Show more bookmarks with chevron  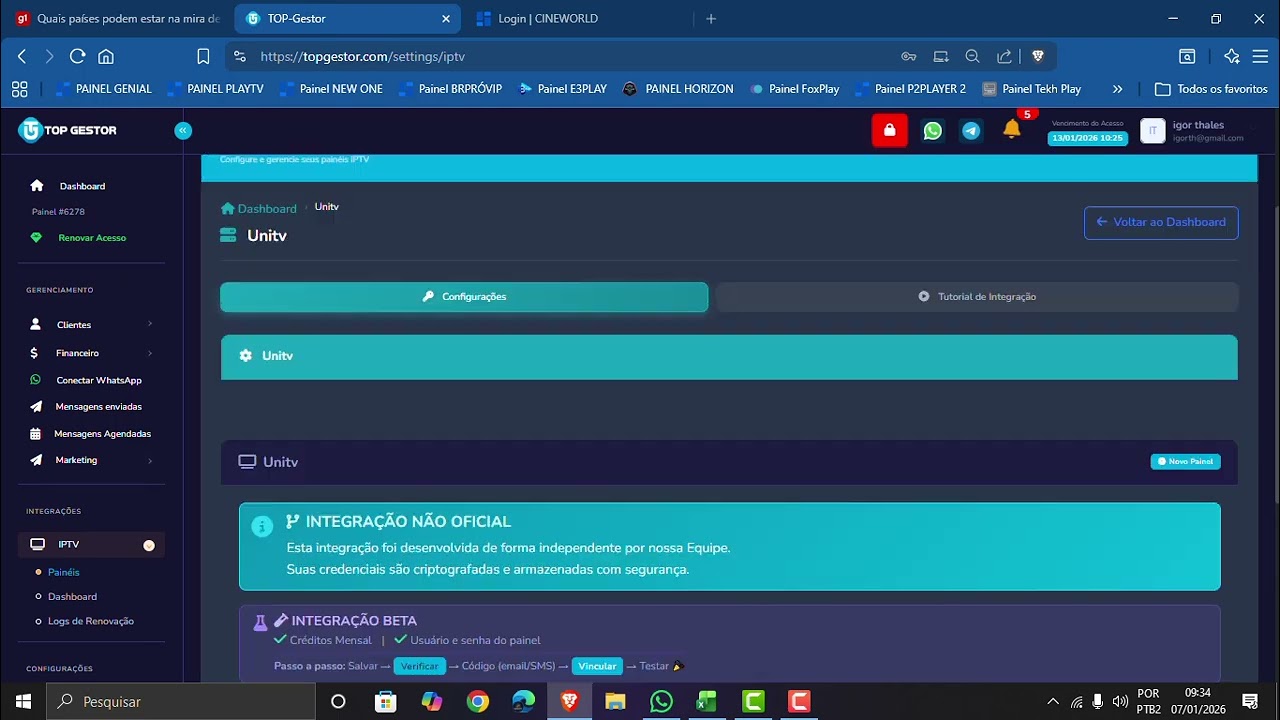pyautogui.click(x=1117, y=89)
